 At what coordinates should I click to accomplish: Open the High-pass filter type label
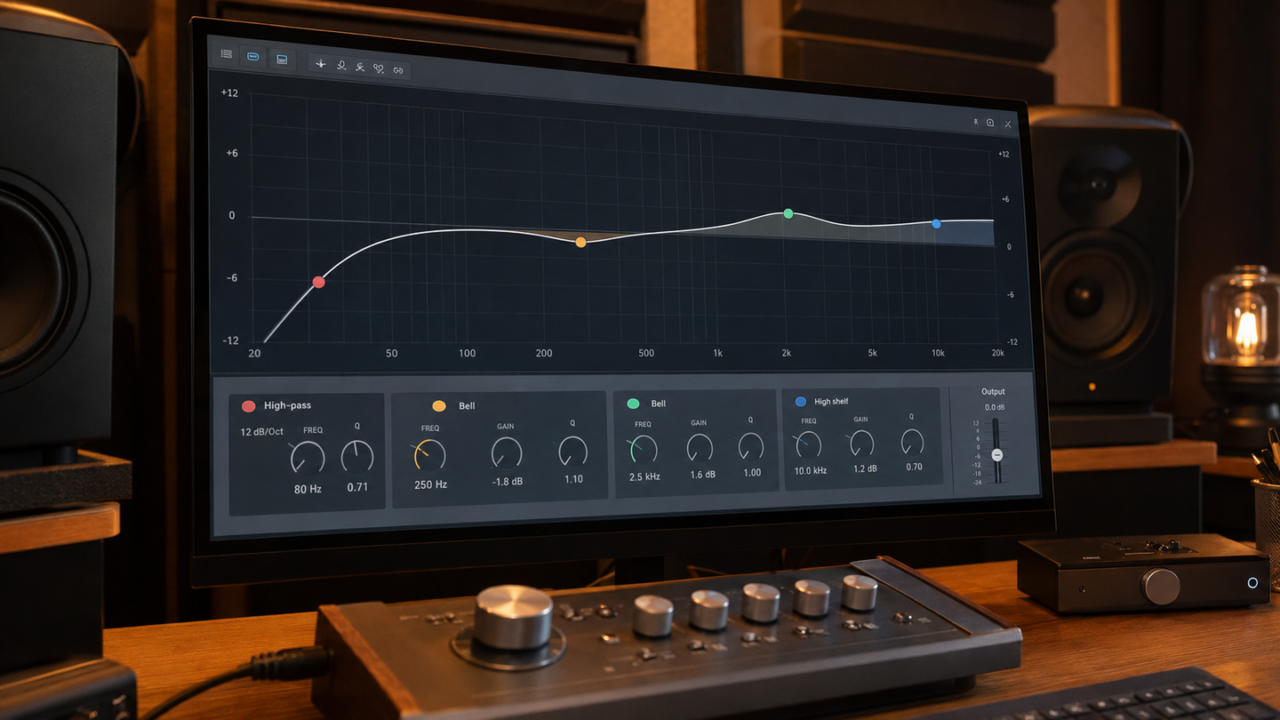click(288, 406)
